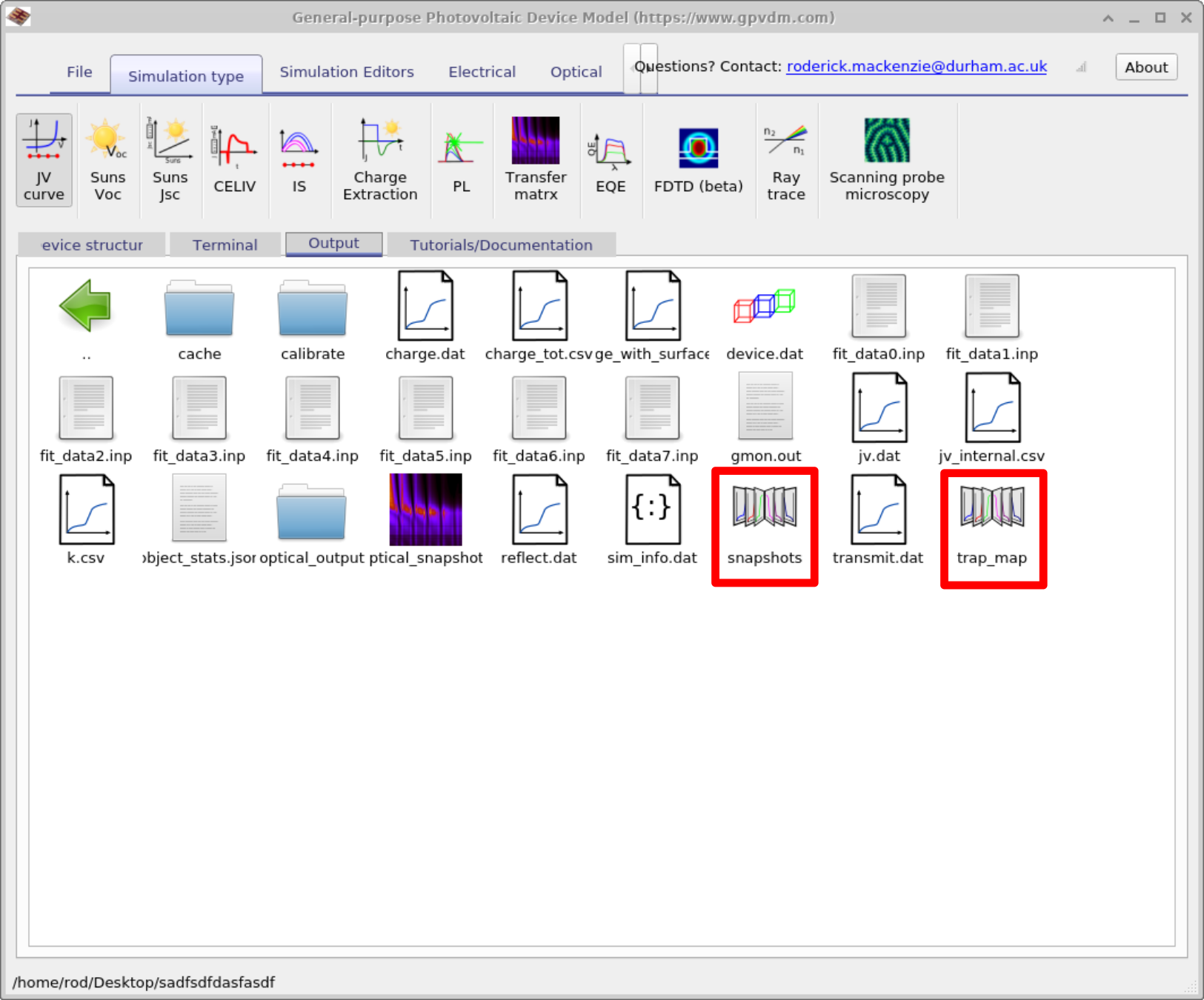Viewport: 1204px width, 1000px height.
Task: Switch to the Electrical ribbon tab
Action: [482, 72]
